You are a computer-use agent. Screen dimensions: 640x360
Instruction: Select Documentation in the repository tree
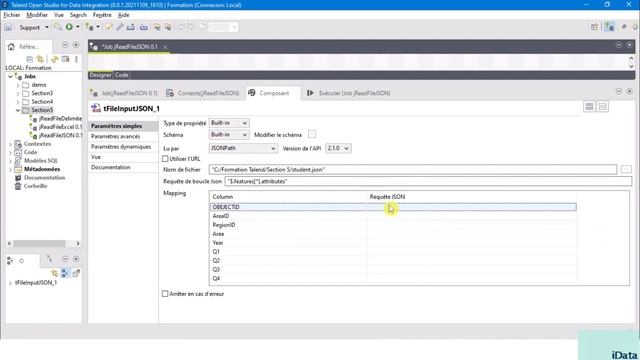pyautogui.click(x=44, y=178)
